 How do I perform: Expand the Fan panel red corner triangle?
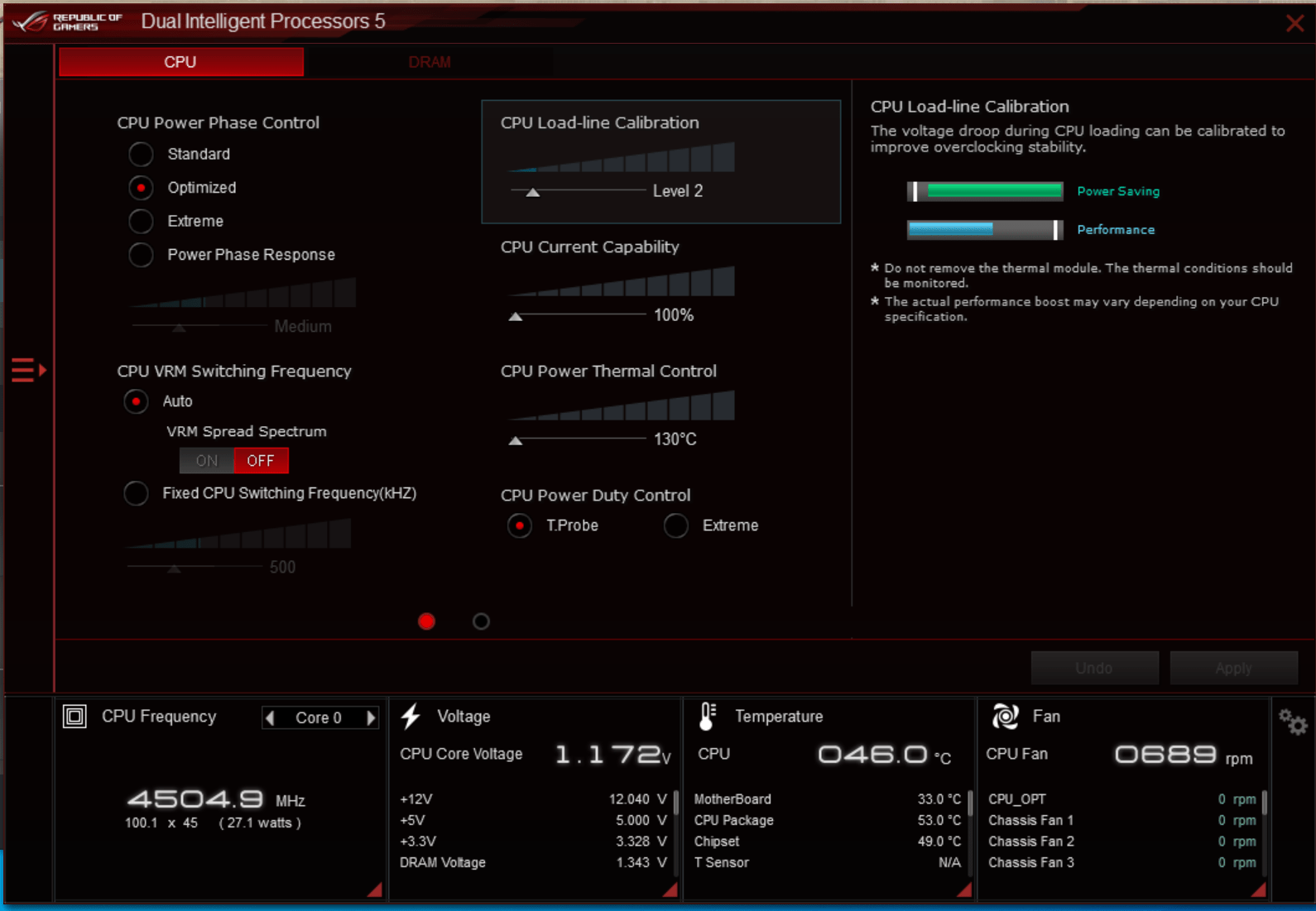[x=1259, y=889]
